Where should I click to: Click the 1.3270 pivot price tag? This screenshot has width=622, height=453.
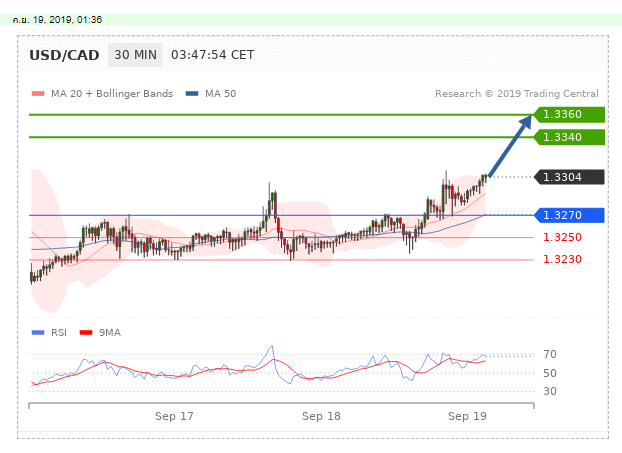tap(569, 215)
